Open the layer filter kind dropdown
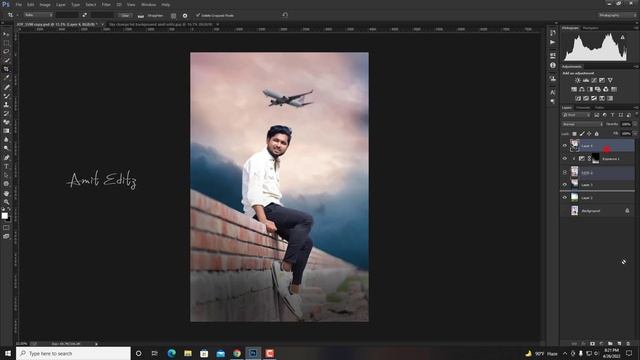This screenshot has height=360, width=640. tap(576, 115)
